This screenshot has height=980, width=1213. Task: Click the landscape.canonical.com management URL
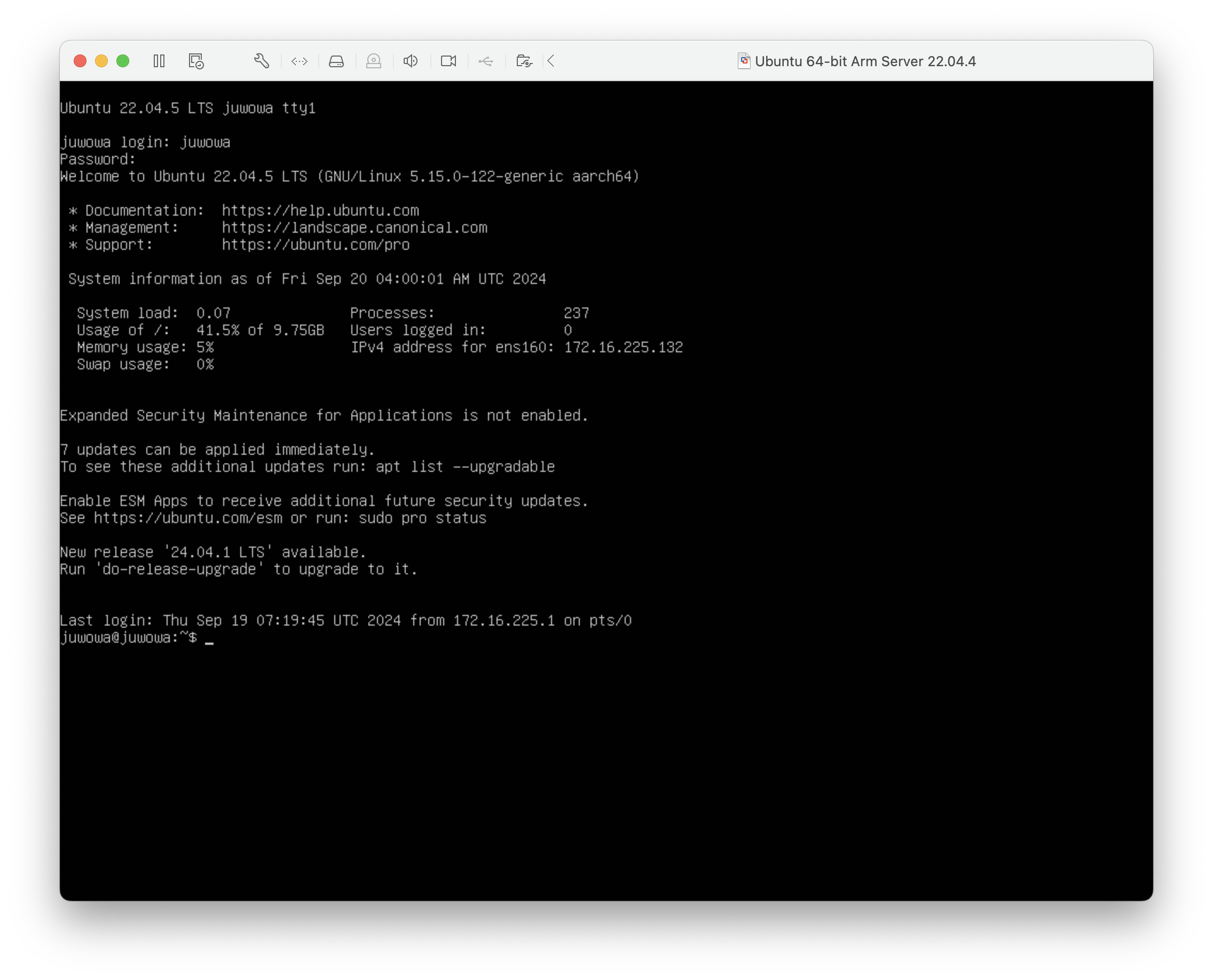[355, 227]
